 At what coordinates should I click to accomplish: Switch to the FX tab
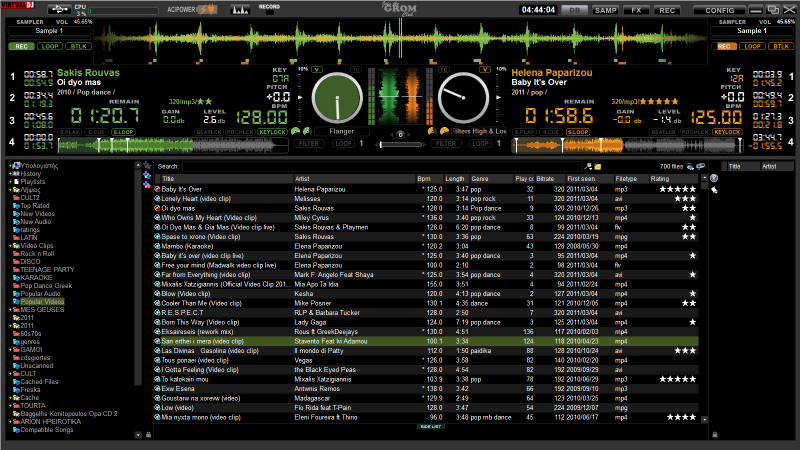pyautogui.click(x=636, y=10)
